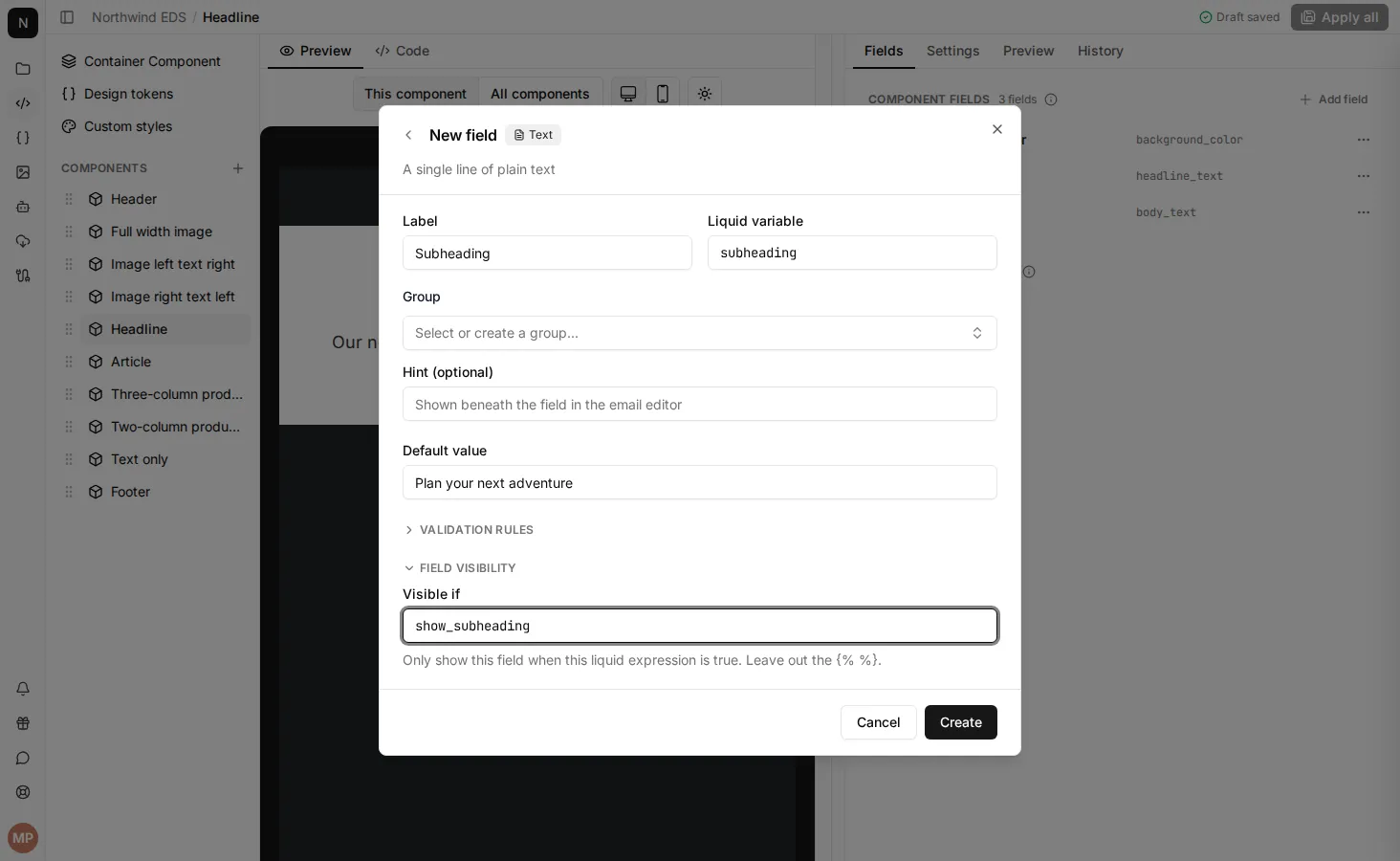Close the New field dialog
Viewport: 1400px width, 861px height.
[x=997, y=129]
